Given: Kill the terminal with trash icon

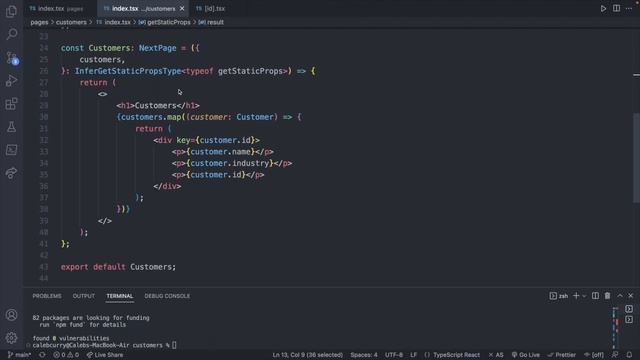Looking at the screenshot, I should click(x=607, y=296).
